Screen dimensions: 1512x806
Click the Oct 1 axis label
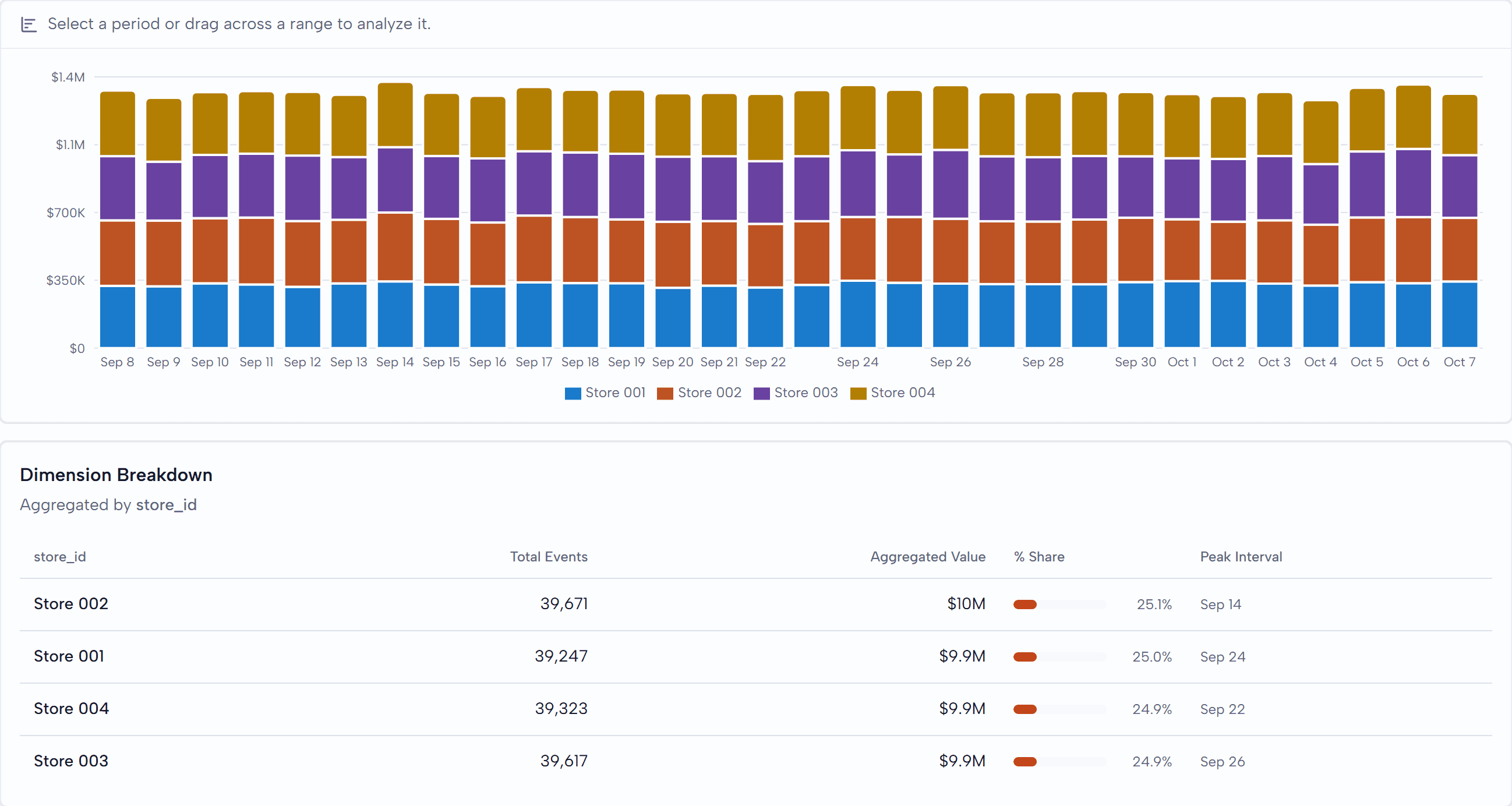(1182, 362)
